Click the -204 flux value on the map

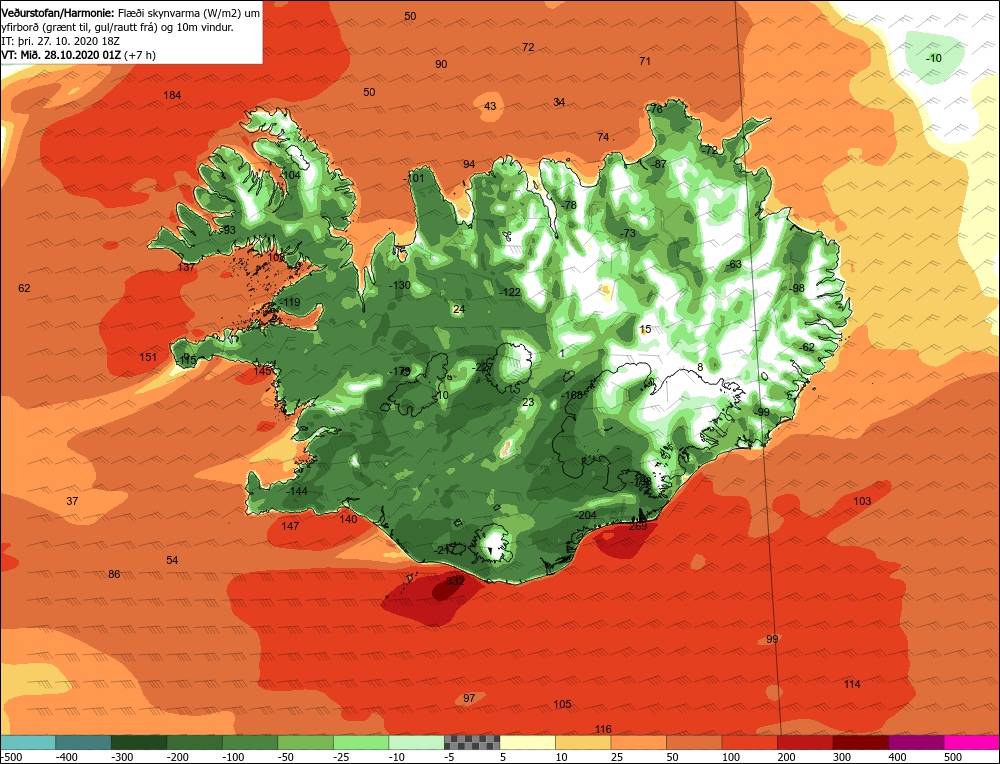click(x=586, y=515)
